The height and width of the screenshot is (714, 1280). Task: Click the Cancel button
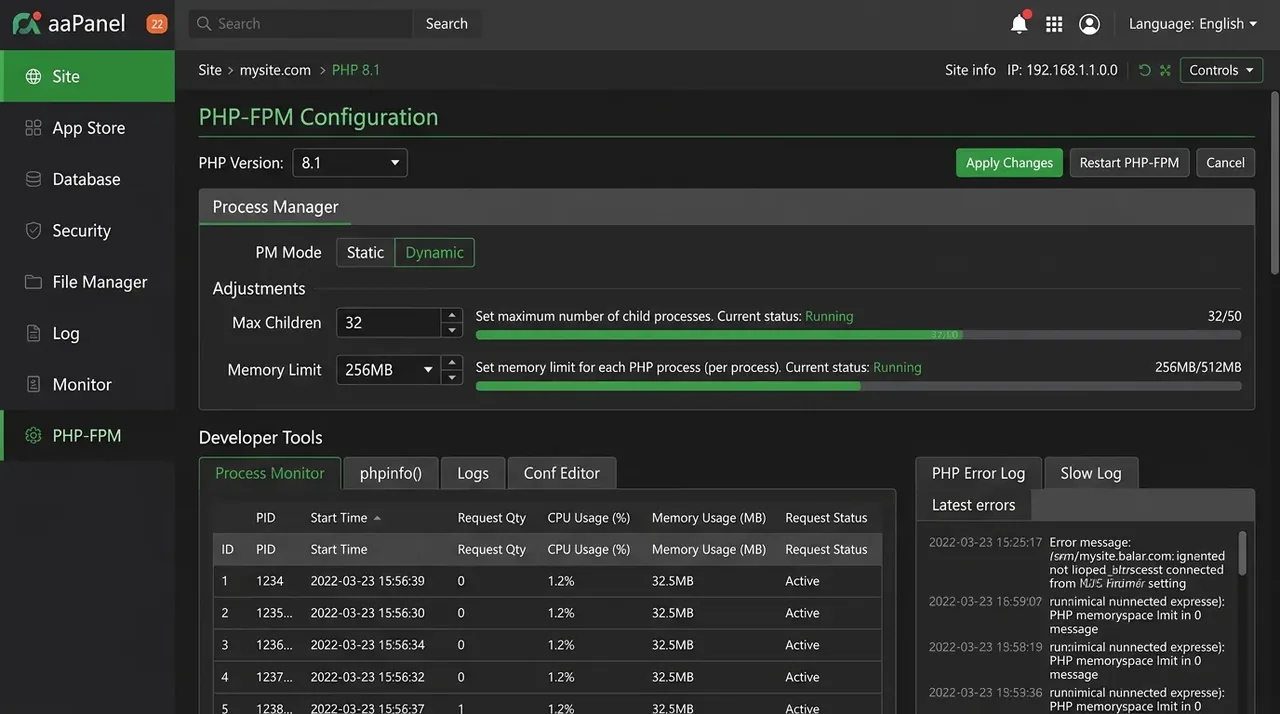1225,163
